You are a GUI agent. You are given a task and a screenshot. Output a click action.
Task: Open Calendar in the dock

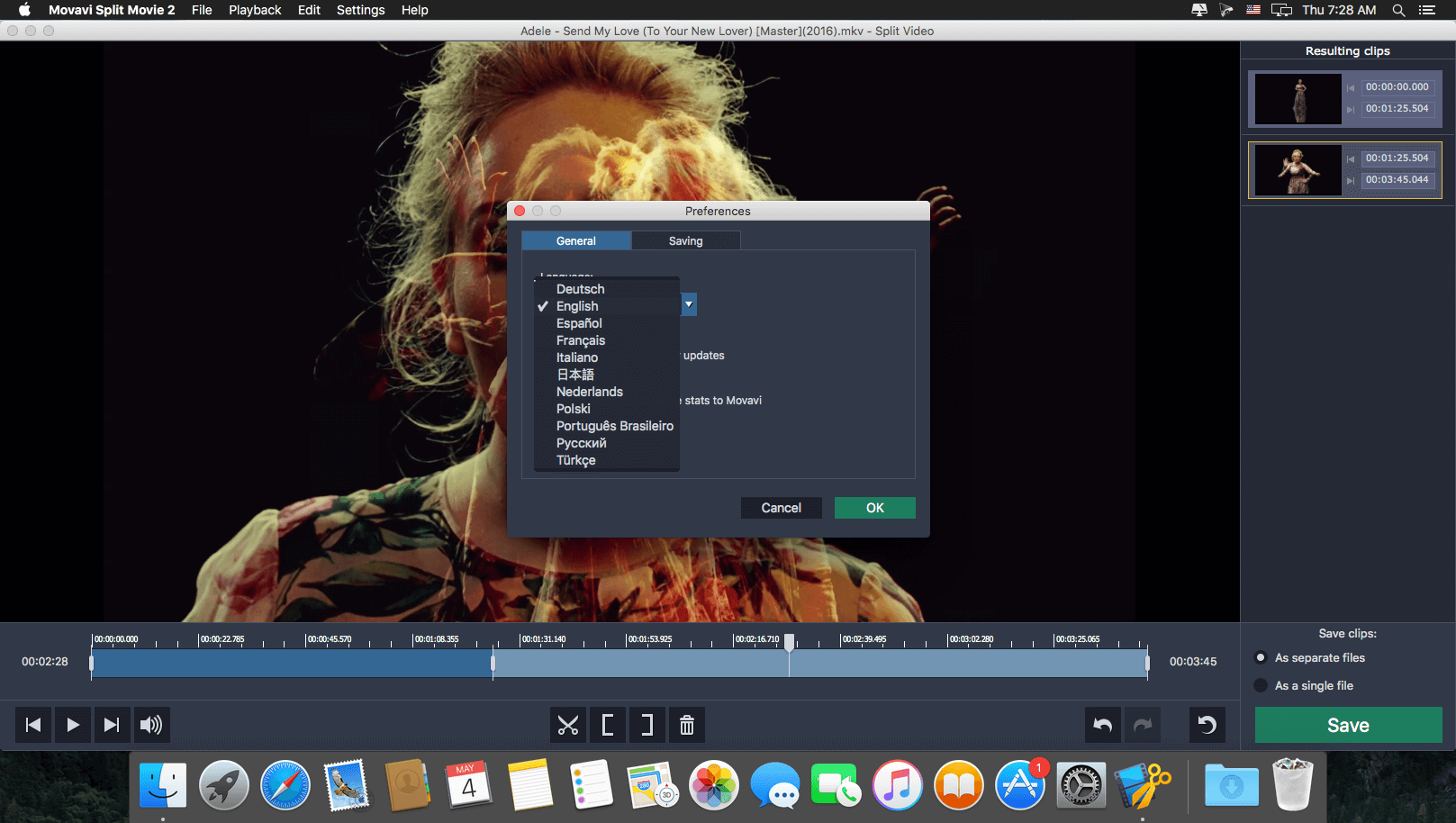coord(469,785)
